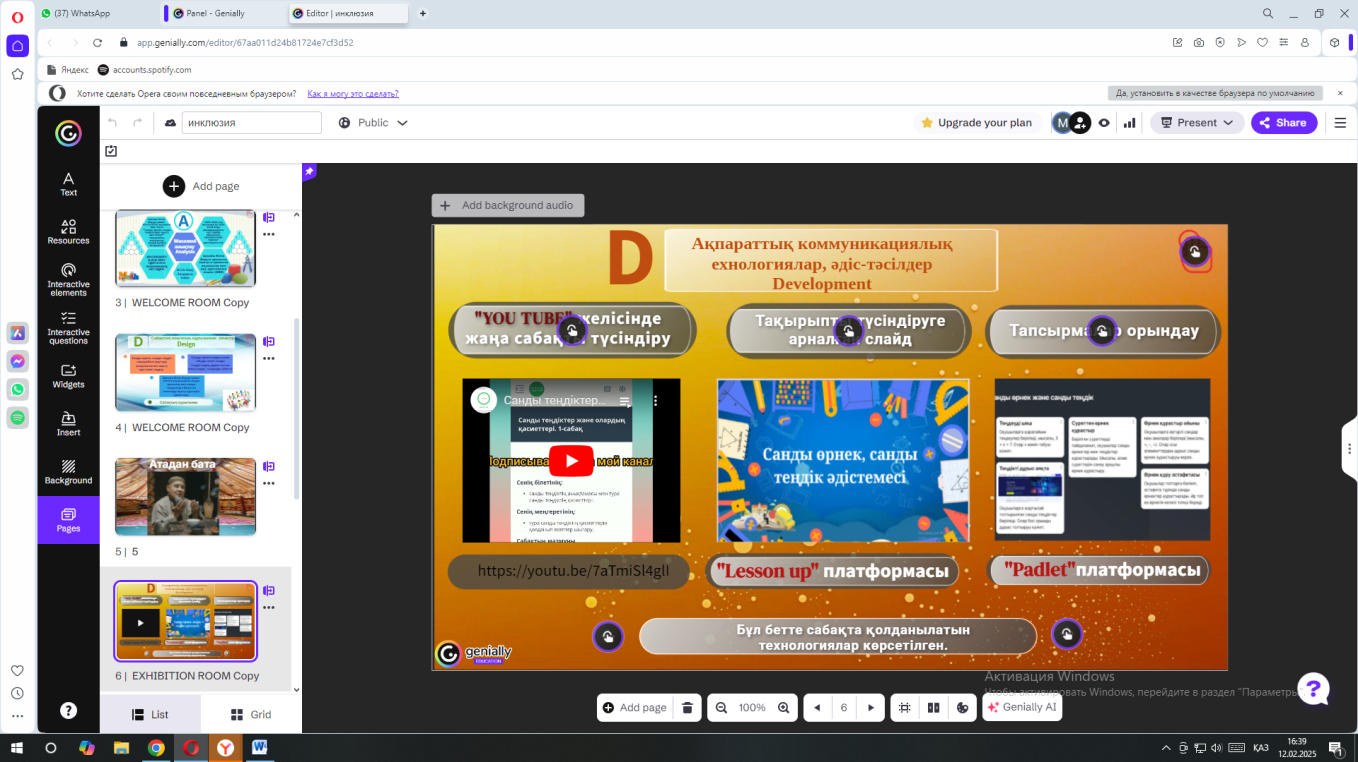Select page 3 WELCOME ROOM Copy thumbnail

(186, 249)
